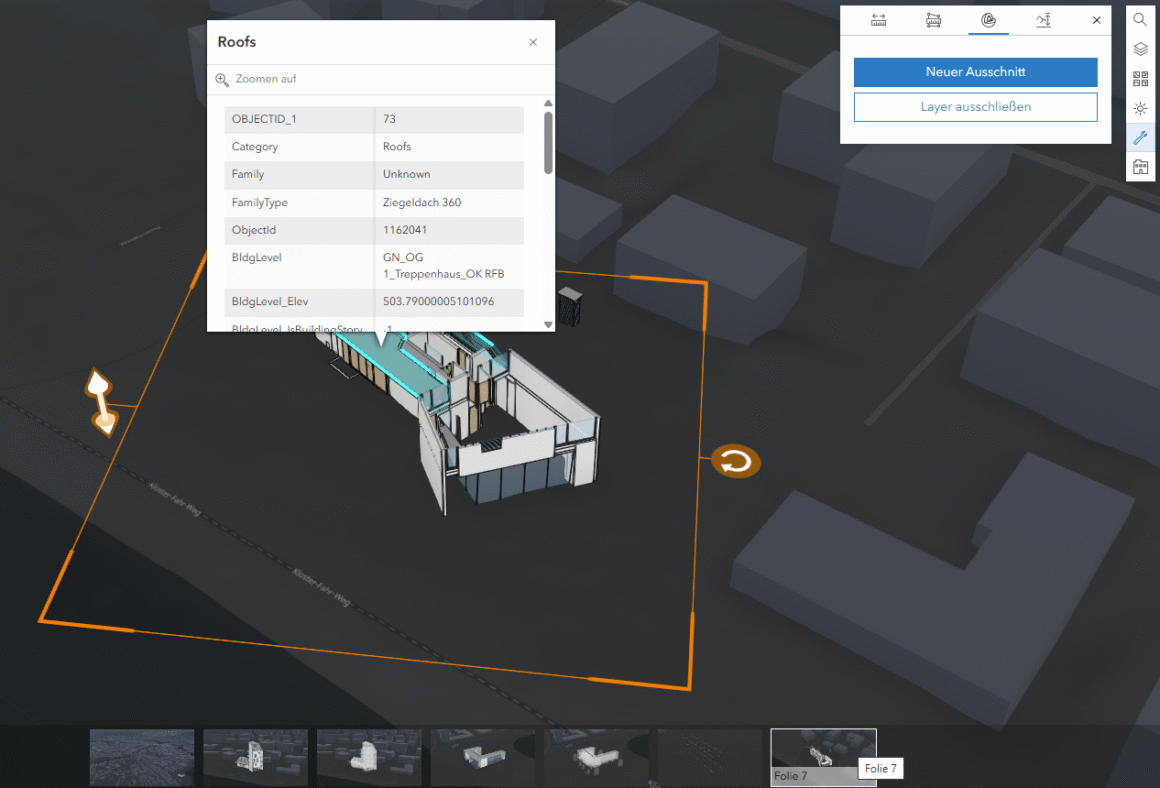Image resolution: width=1160 pixels, height=788 pixels.
Task: Click the Category field label
Action: 254,147
